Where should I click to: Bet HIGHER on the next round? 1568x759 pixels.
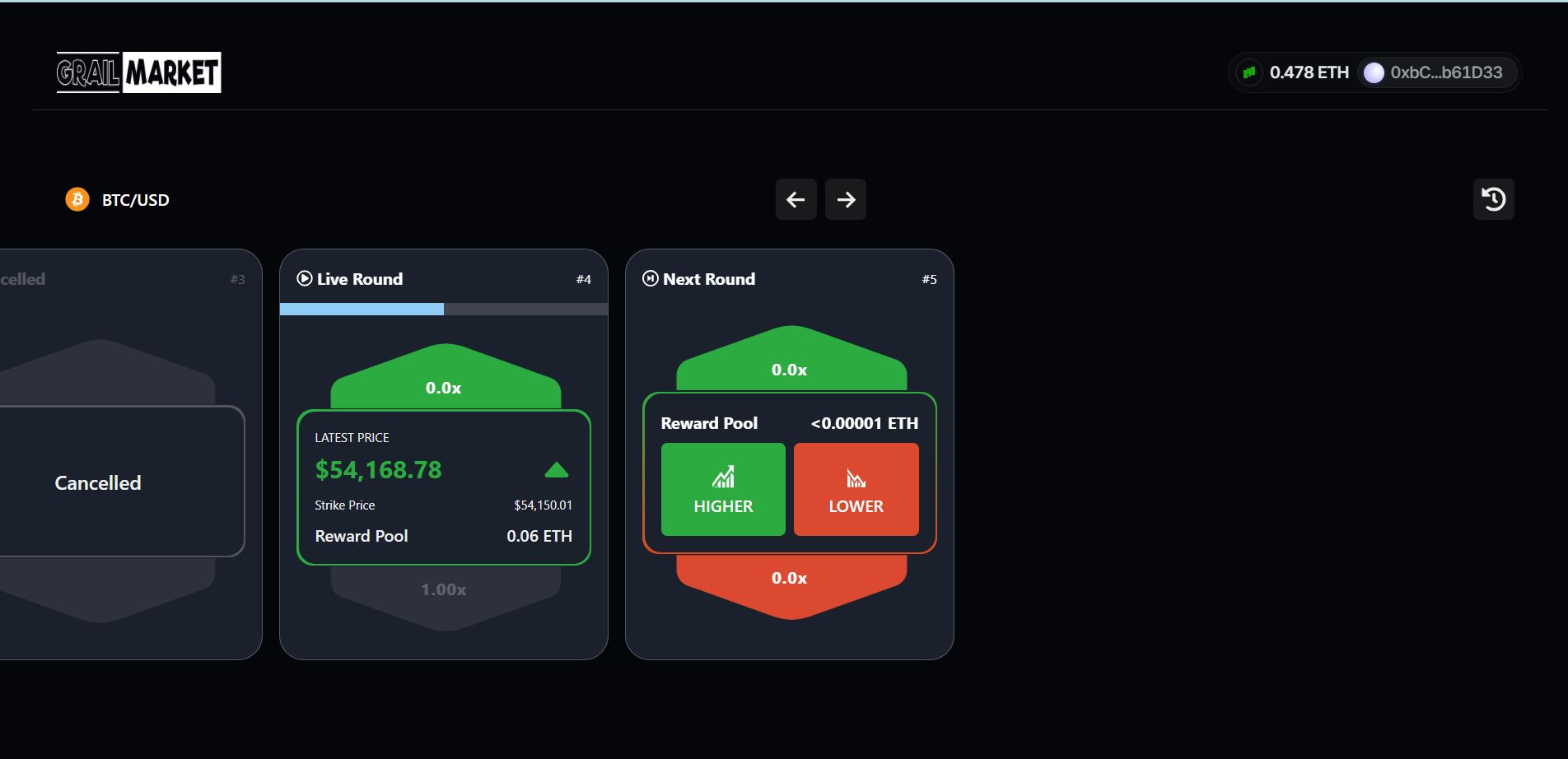pos(723,489)
